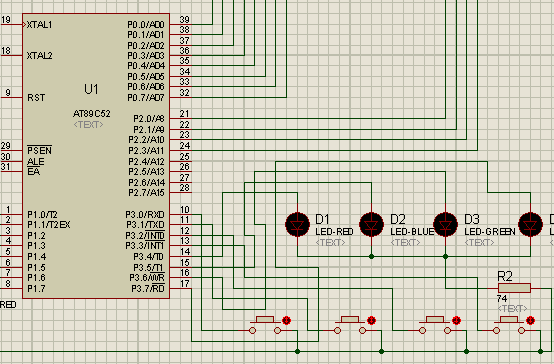Click the P2.7/A15 pin label

[x=146, y=193]
